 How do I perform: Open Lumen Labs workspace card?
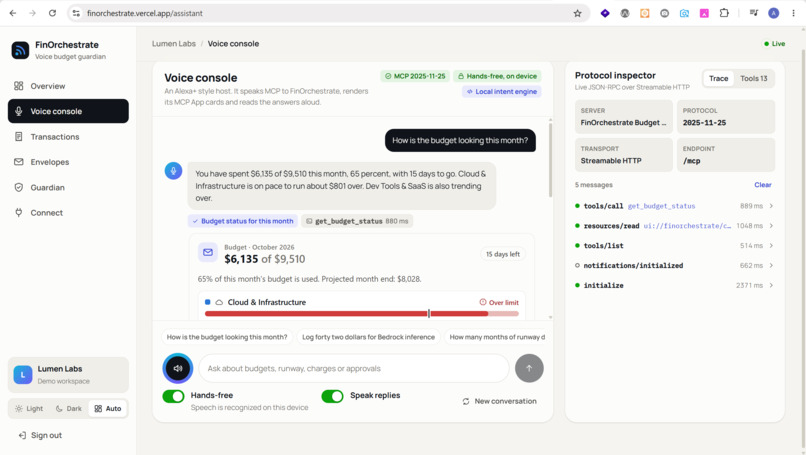[x=68, y=375]
